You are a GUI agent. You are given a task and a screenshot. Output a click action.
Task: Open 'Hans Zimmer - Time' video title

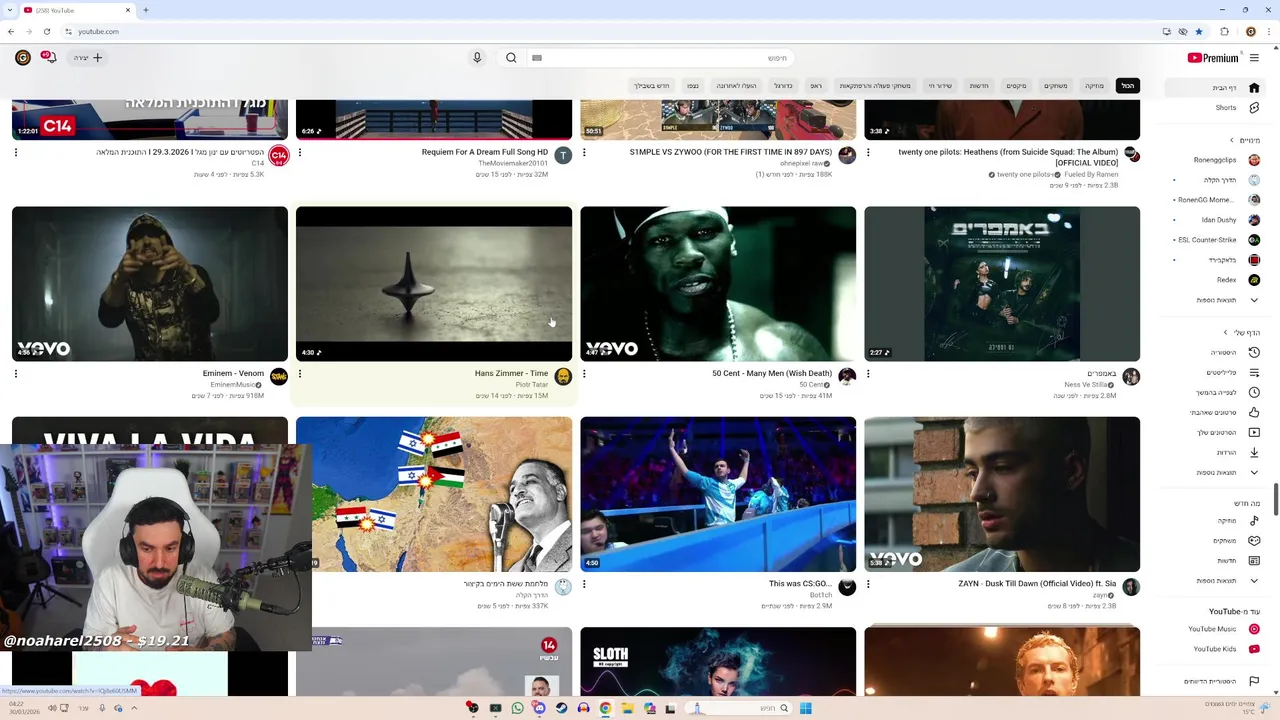(511, 373)
